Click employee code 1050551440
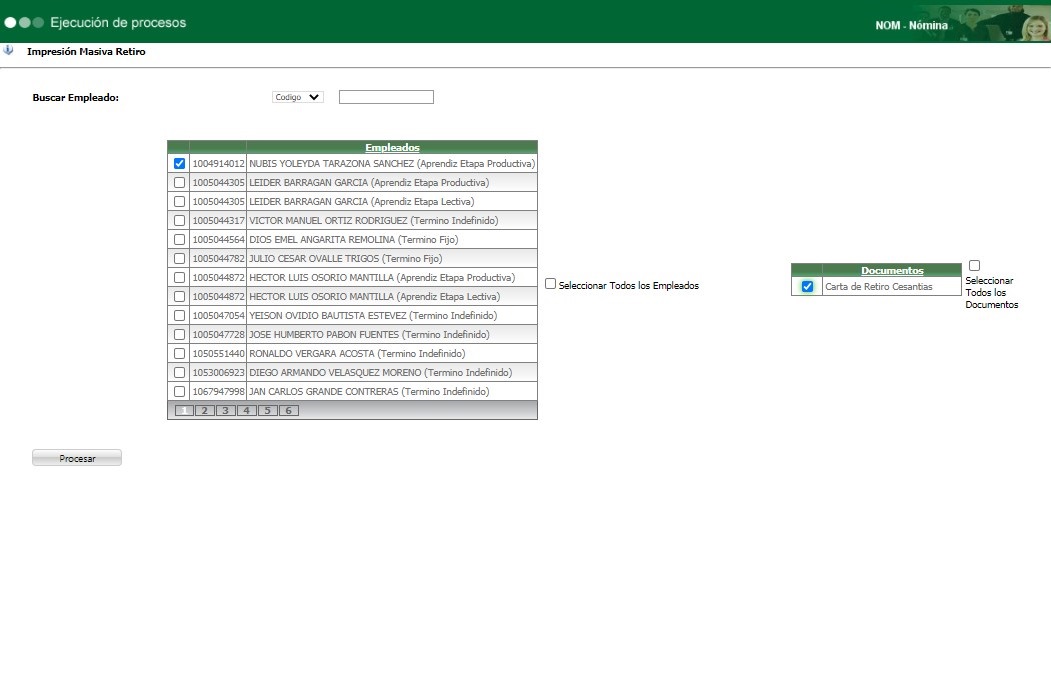 point(219,353)
